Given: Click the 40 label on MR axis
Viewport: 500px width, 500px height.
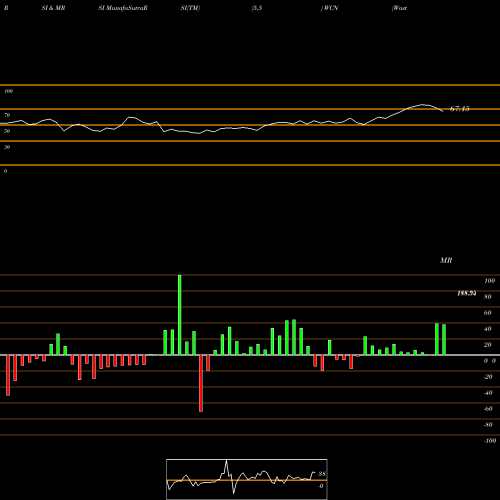Looking at the screenshot, I should 487,329.
